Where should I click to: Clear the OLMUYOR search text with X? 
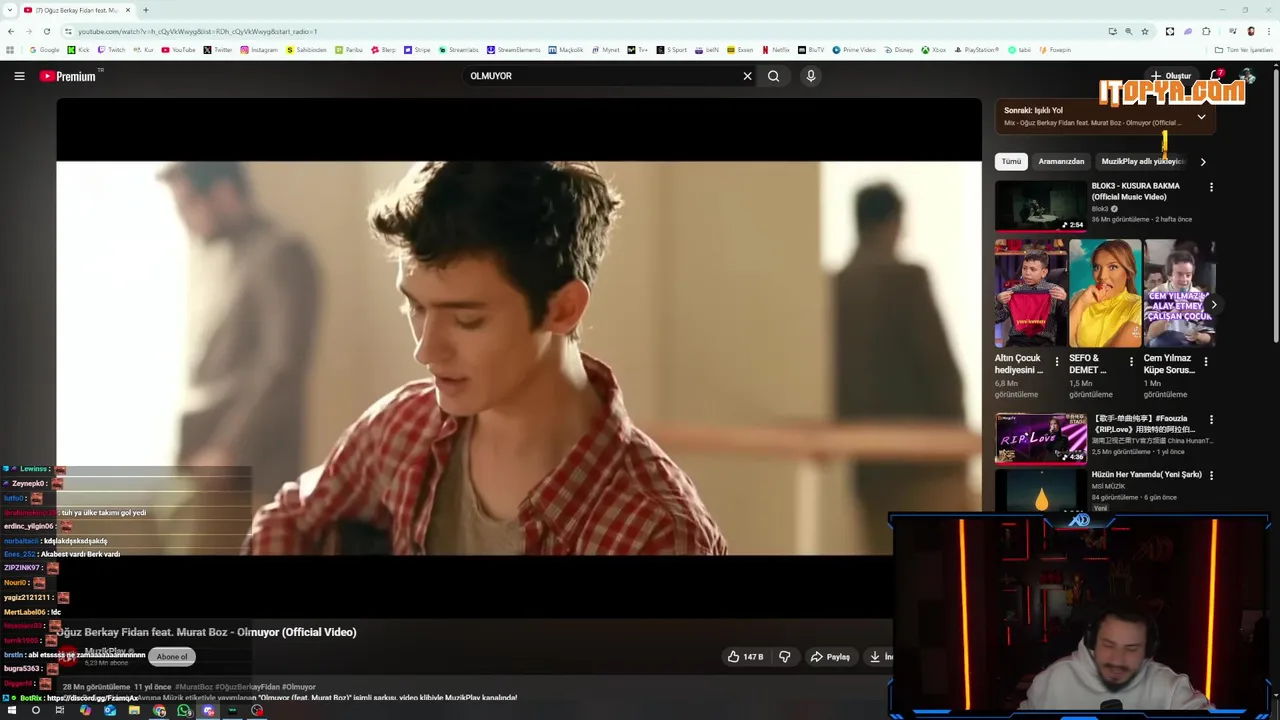tap(747, 76)
